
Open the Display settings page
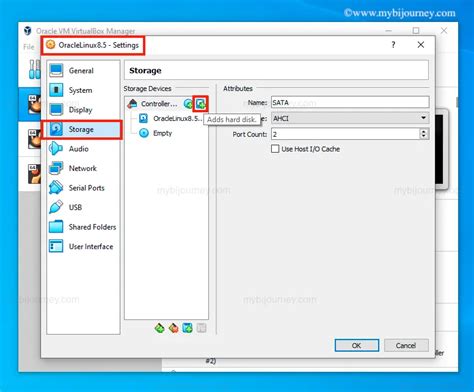pyautogui.click(x=83, y=110)
